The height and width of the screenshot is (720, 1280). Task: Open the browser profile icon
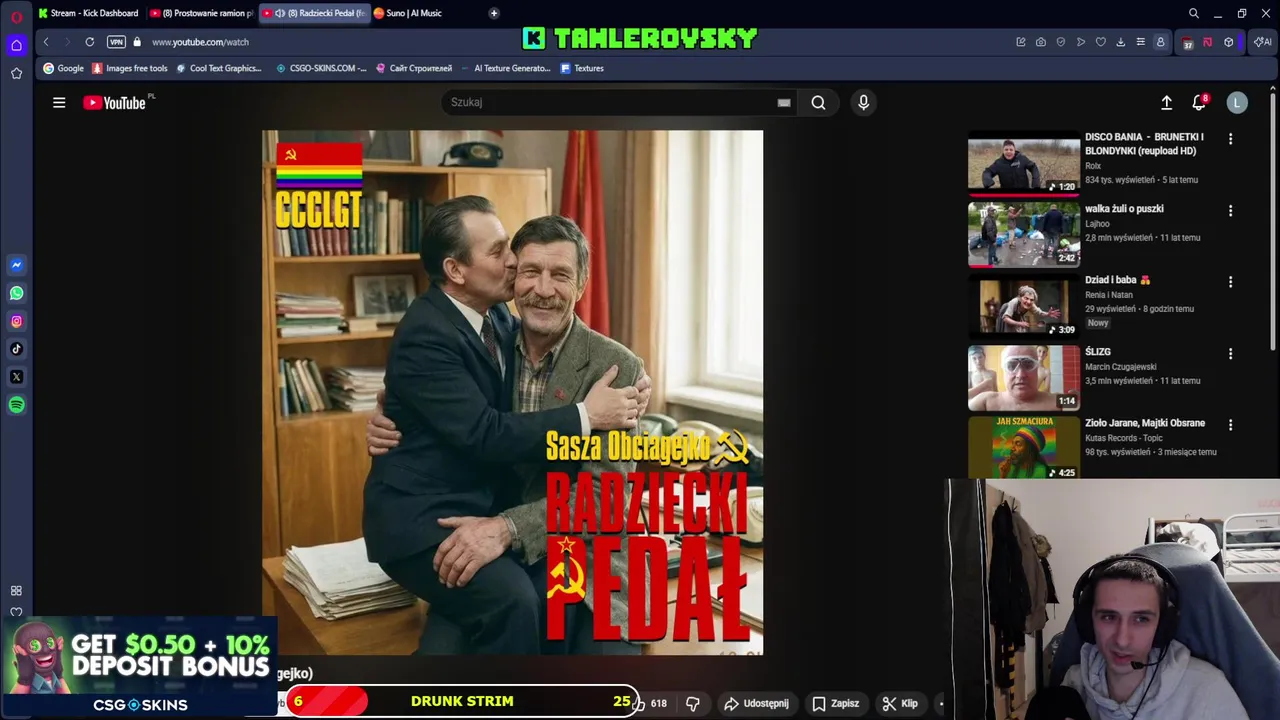1160,42
